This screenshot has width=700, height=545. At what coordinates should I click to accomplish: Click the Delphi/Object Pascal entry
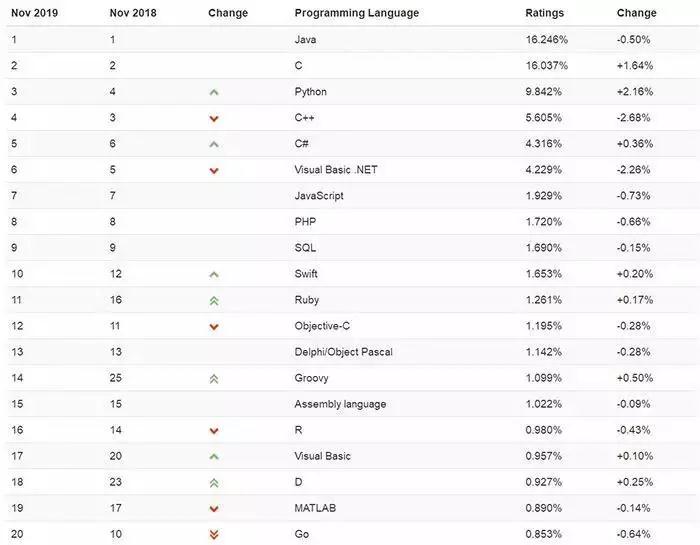point(343,352)
